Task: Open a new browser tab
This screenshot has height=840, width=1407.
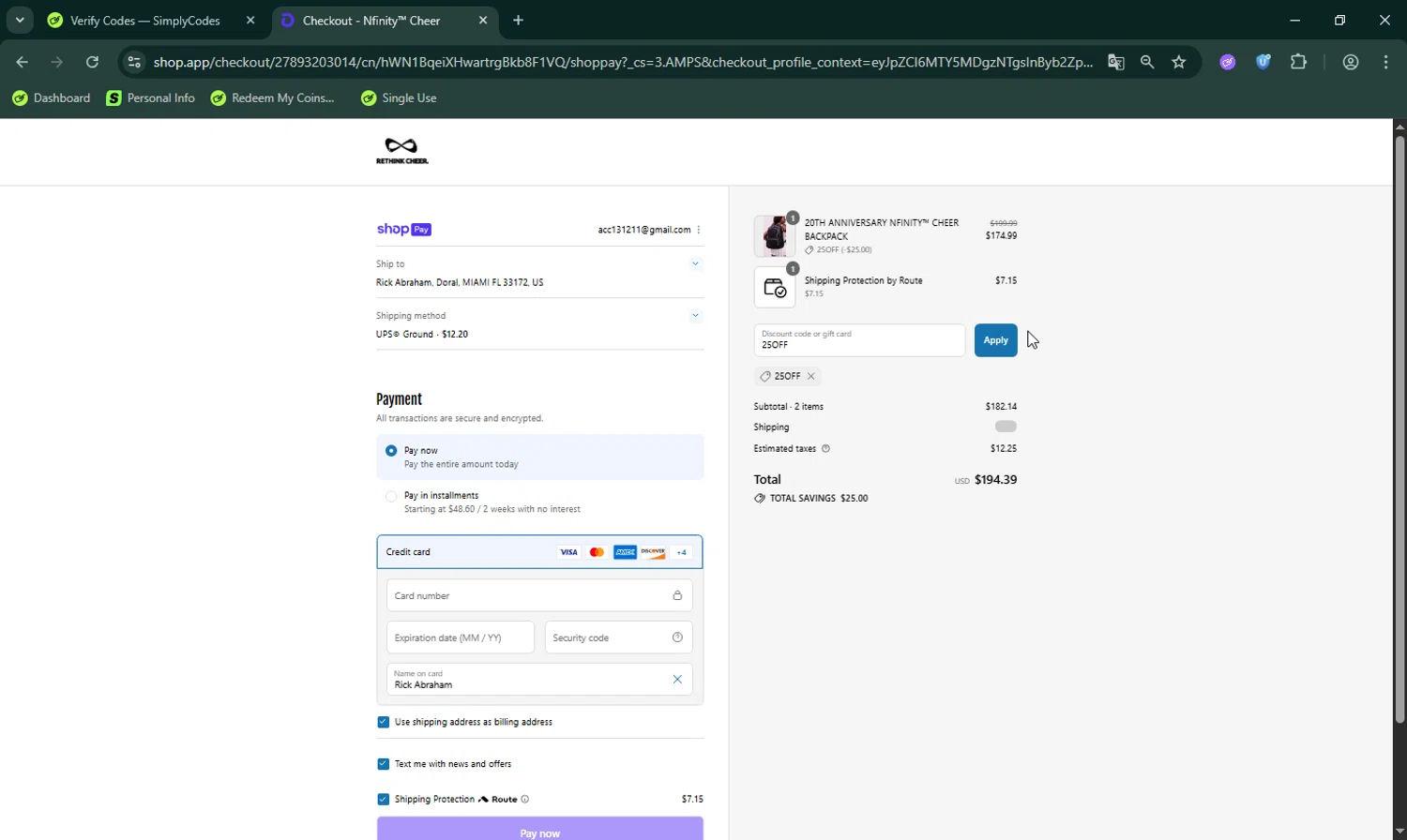Action: point(519,20)
